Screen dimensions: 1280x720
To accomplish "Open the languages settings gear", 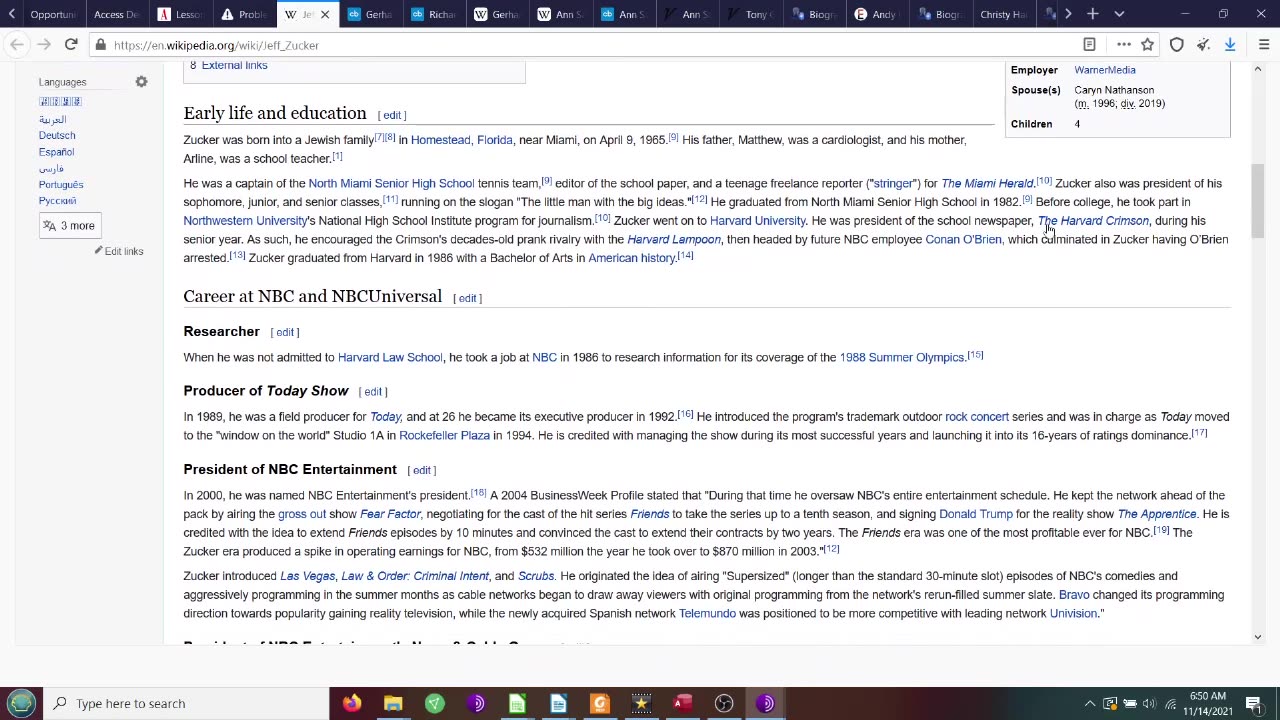I will [141, 82].
